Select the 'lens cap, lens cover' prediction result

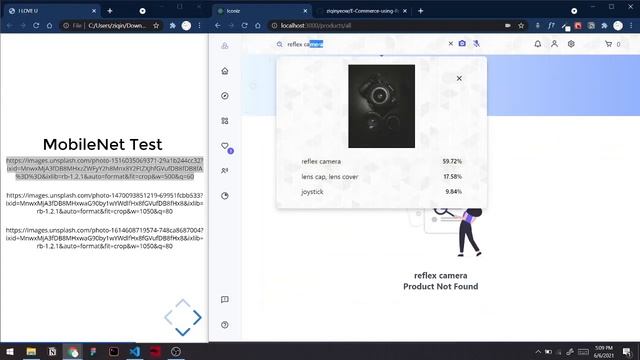330,177
